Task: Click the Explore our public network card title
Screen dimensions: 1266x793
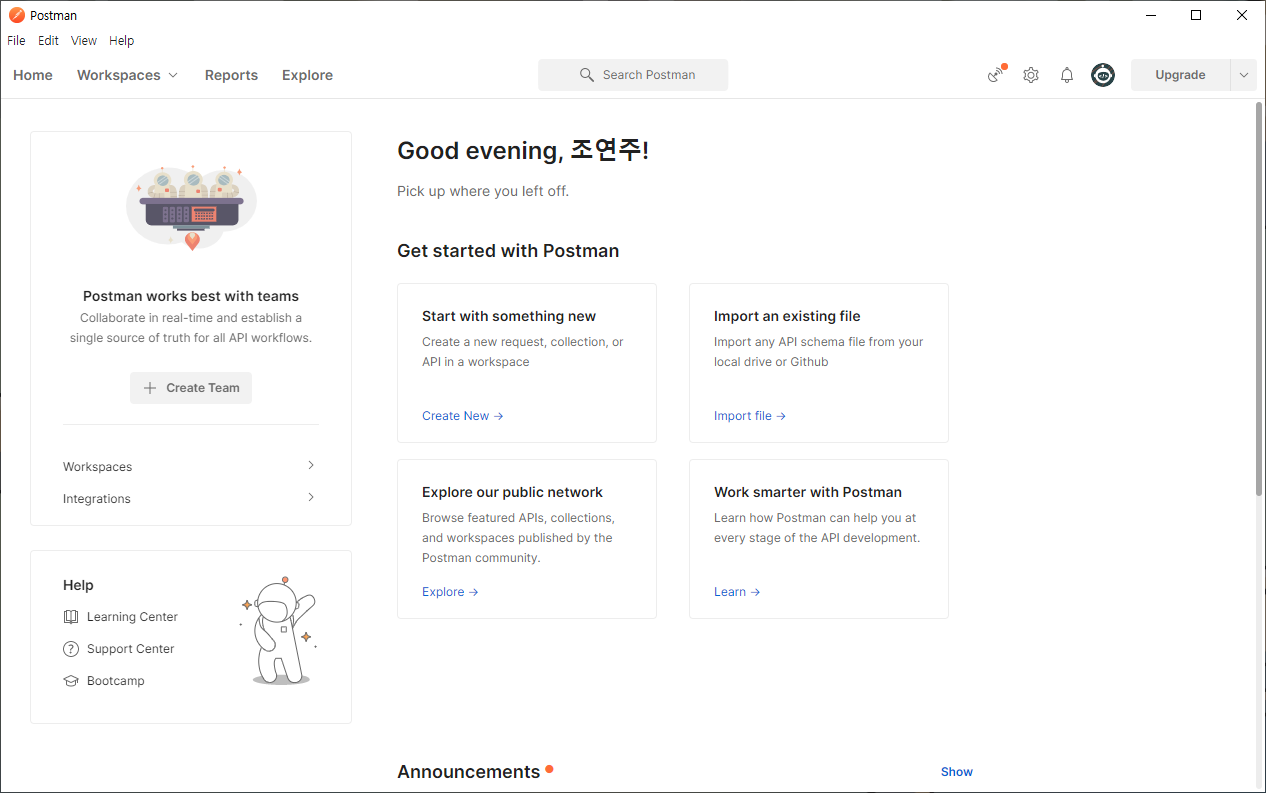Action: 512,492
